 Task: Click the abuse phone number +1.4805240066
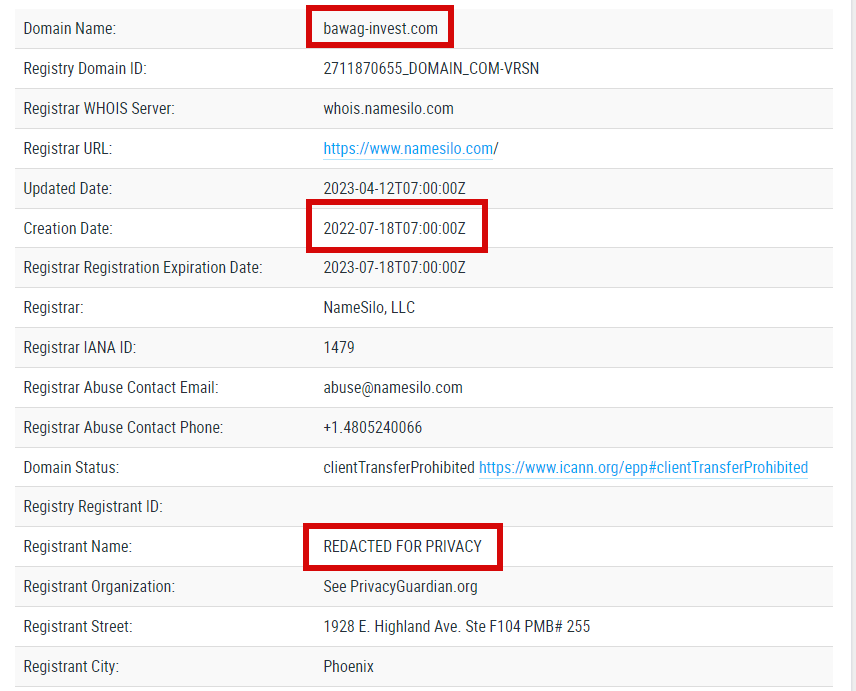click(x=372, y=428)
